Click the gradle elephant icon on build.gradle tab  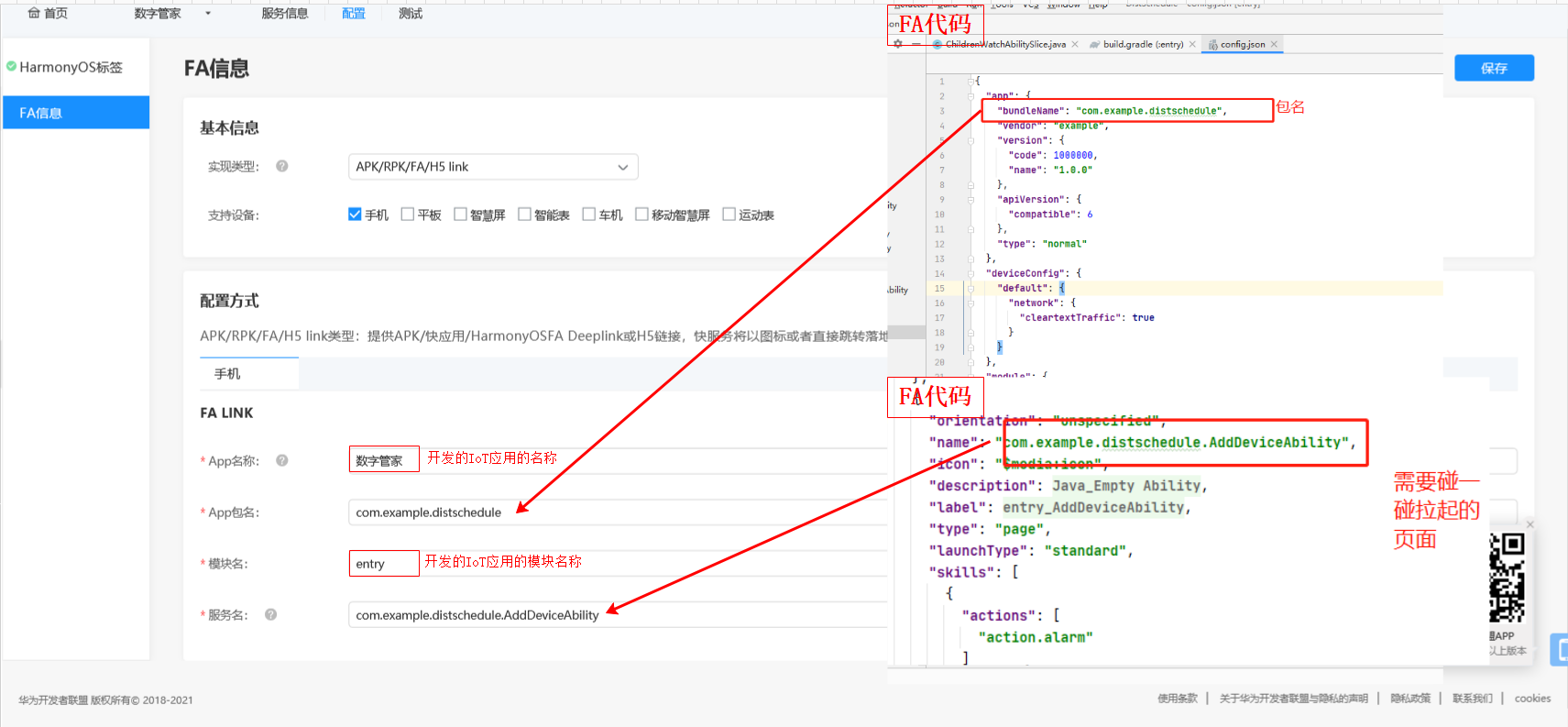pos(1094,44)
